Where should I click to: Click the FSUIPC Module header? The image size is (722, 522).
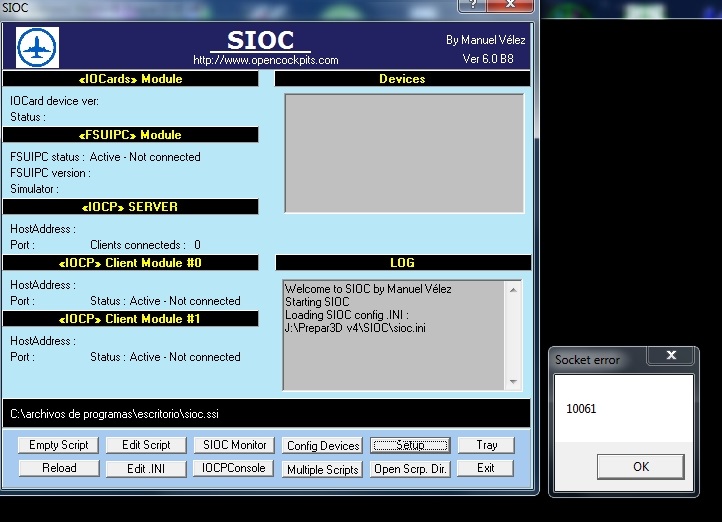pos(130,135)
